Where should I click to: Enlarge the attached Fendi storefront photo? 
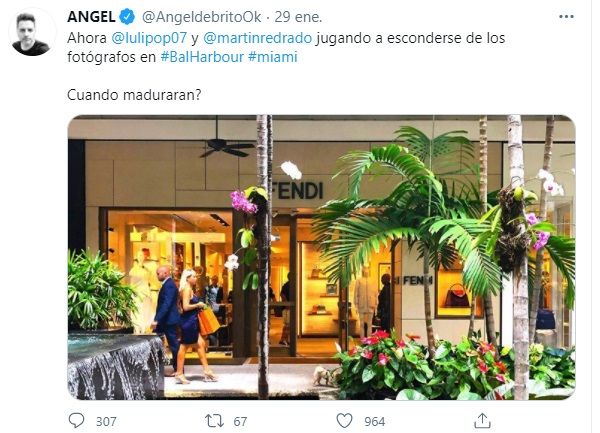[x=321, y=257]
